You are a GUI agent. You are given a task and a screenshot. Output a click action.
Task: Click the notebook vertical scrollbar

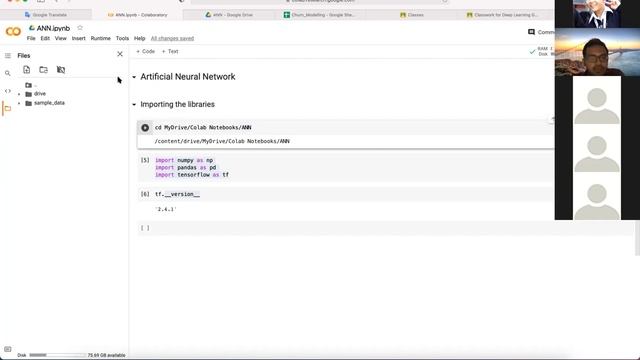(638, 238)
